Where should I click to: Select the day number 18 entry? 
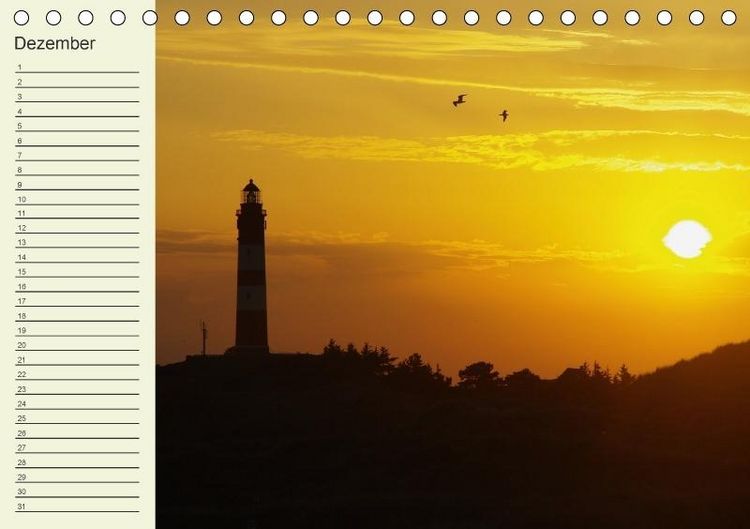tap(77, 316)
